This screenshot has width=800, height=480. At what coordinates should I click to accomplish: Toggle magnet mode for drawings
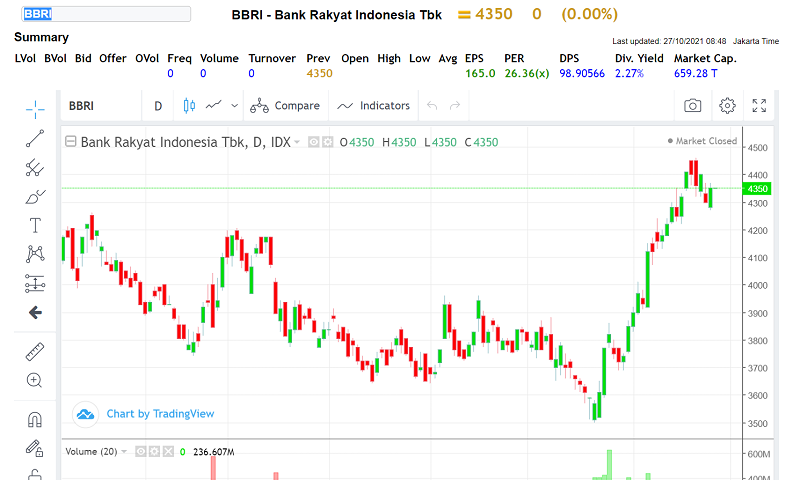[x=35, y=419]
